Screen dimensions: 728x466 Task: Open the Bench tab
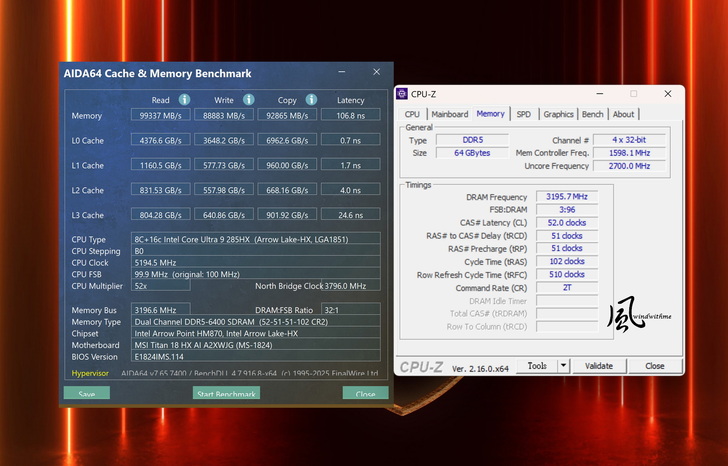coord(592,114)
